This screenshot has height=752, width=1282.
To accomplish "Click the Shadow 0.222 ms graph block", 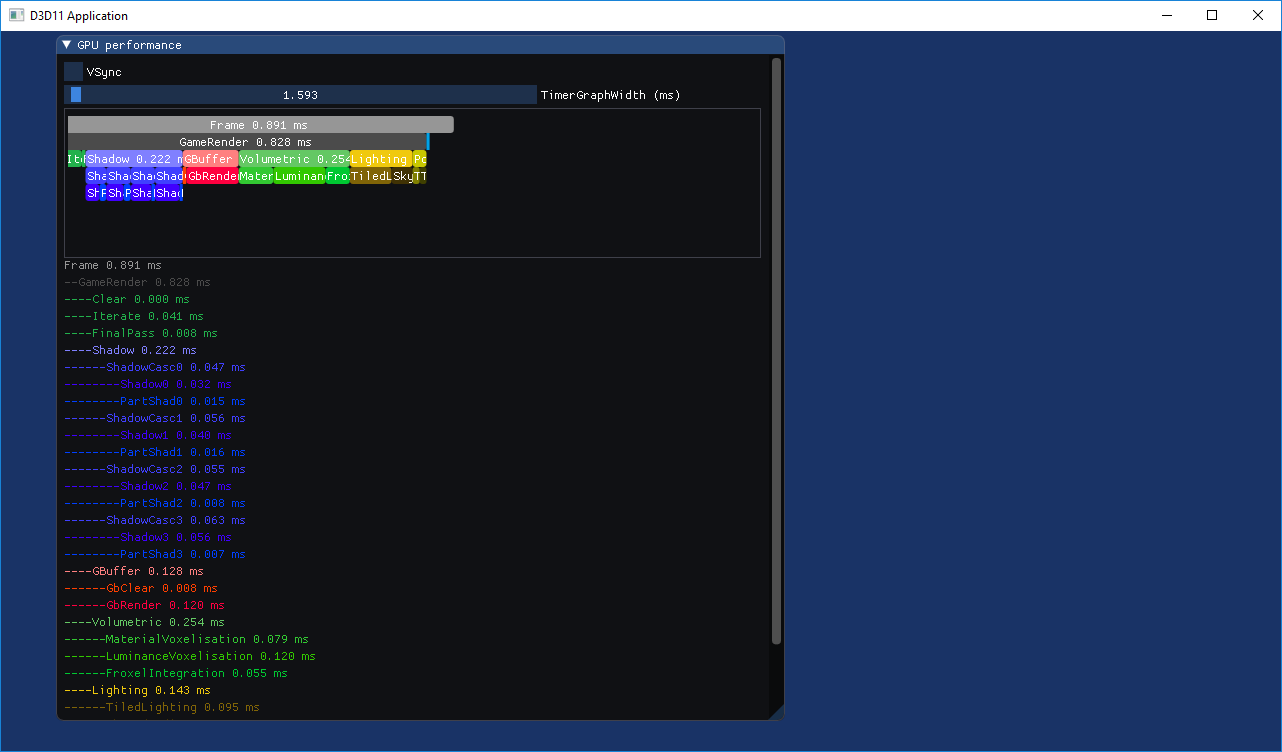I will pyautogui.click(x=135, y=159).
